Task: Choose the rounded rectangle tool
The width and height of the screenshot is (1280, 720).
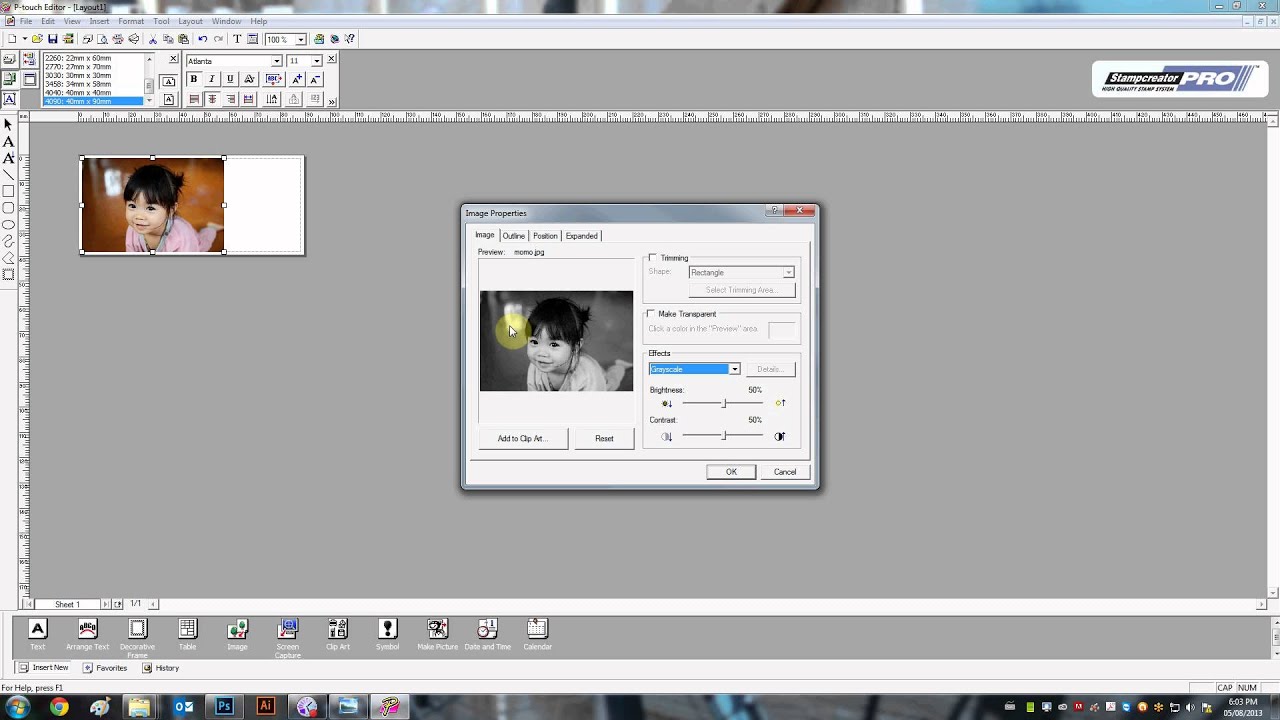Action: [x=8, y=208]
